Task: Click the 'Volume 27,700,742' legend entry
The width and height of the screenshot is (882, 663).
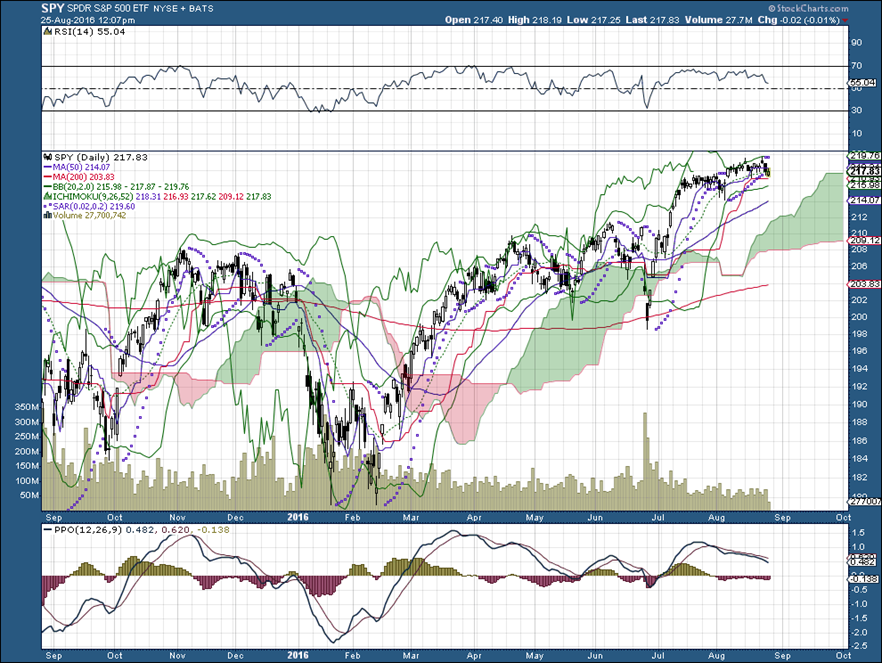Action: (89, 215)
